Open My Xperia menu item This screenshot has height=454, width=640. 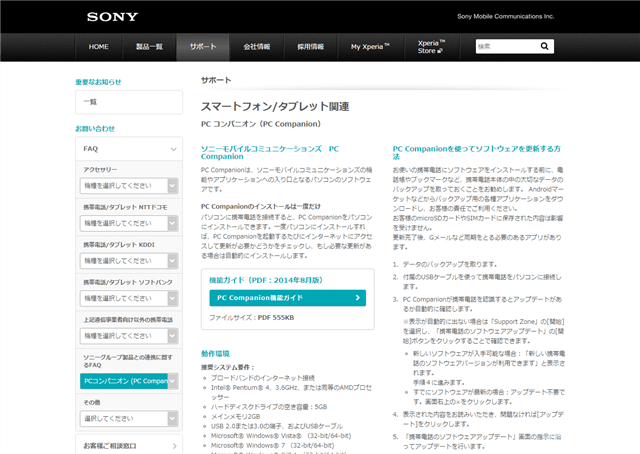(x=370, y=47)
